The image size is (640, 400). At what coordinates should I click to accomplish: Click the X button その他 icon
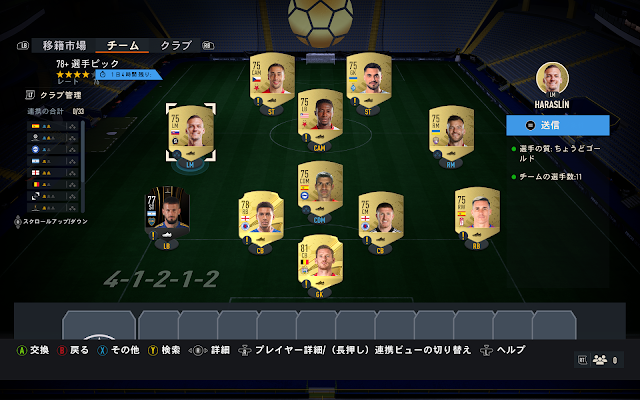[x=102, y=351]
